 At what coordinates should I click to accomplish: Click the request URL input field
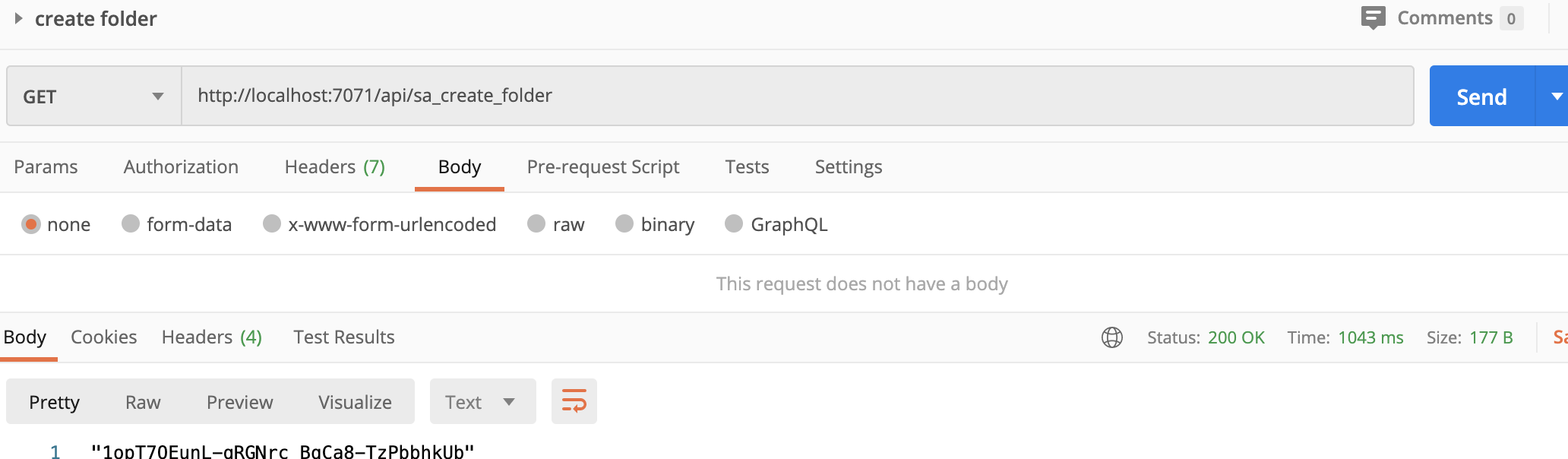tap(798, 96)
